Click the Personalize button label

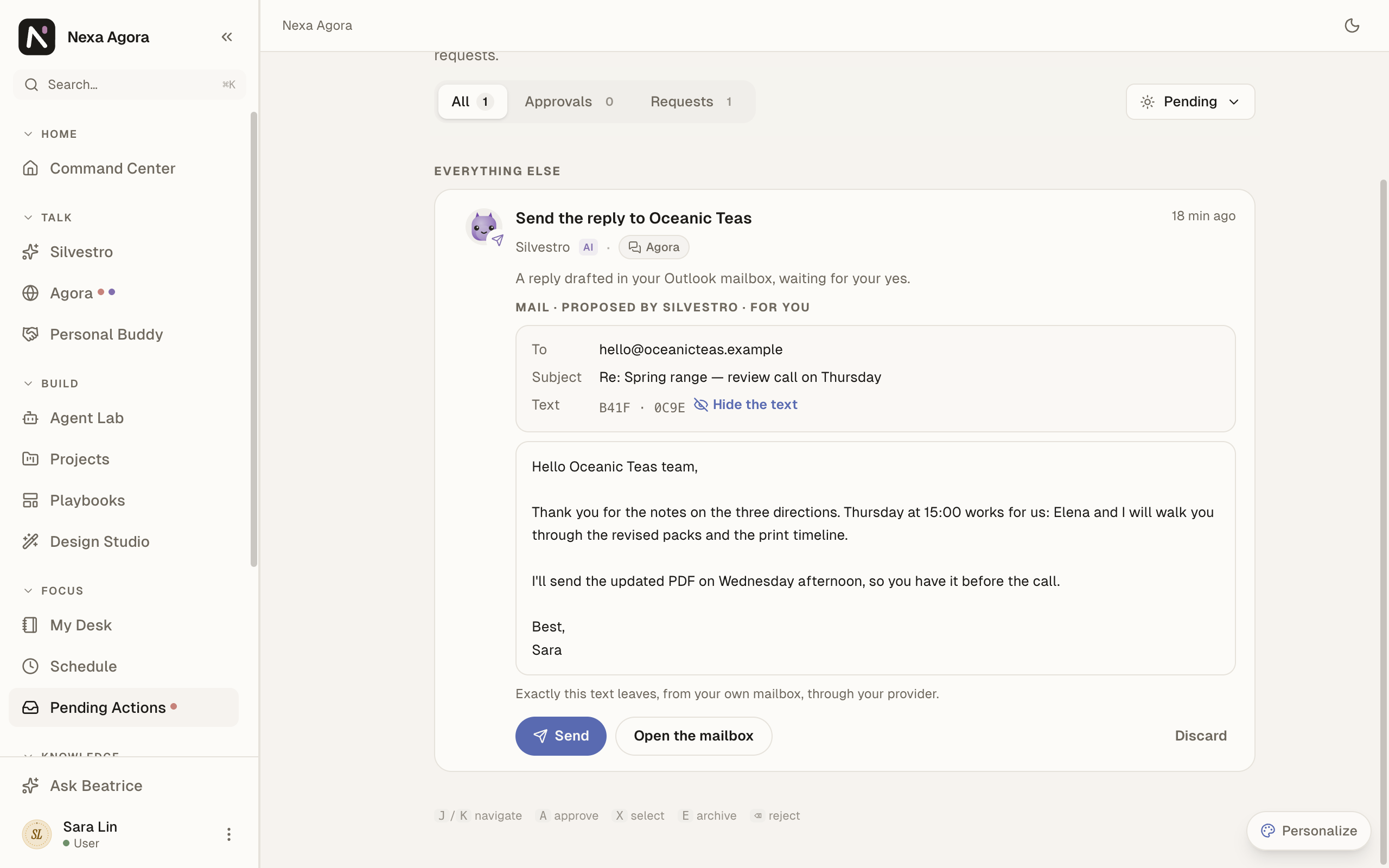(1320, 831)
